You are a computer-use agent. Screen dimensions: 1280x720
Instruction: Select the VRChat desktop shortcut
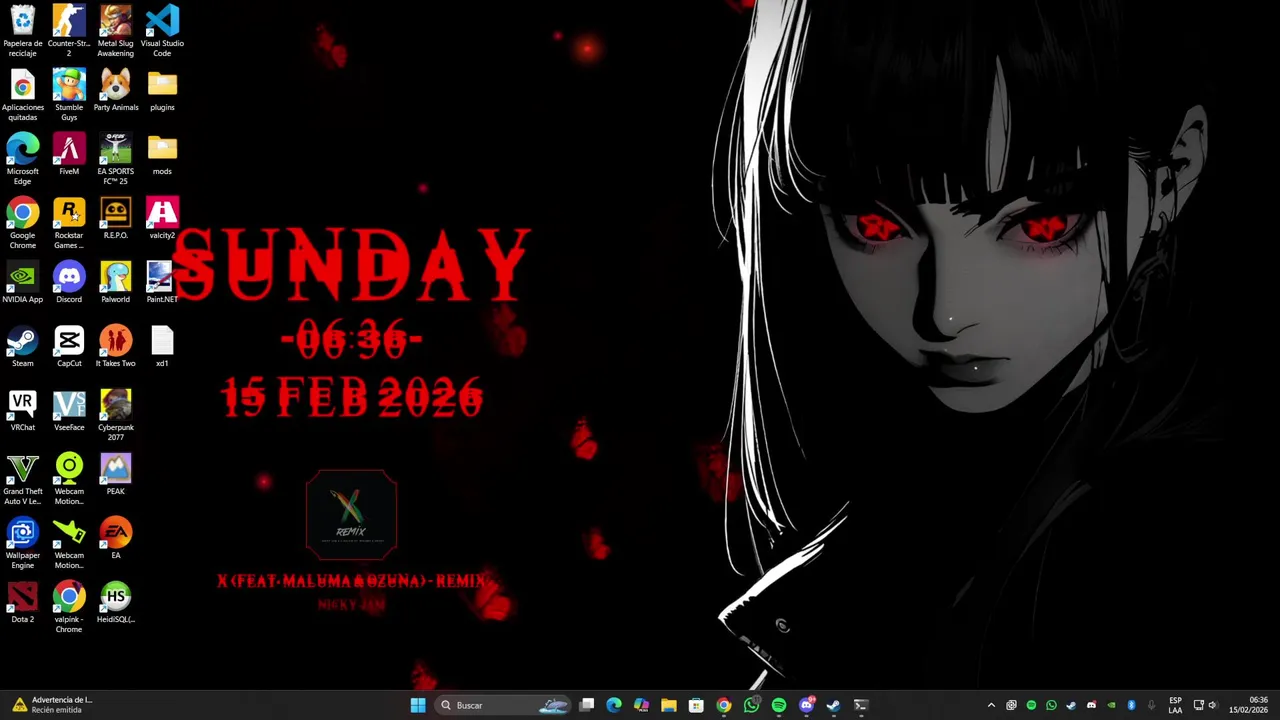click(x=22, y=410)
